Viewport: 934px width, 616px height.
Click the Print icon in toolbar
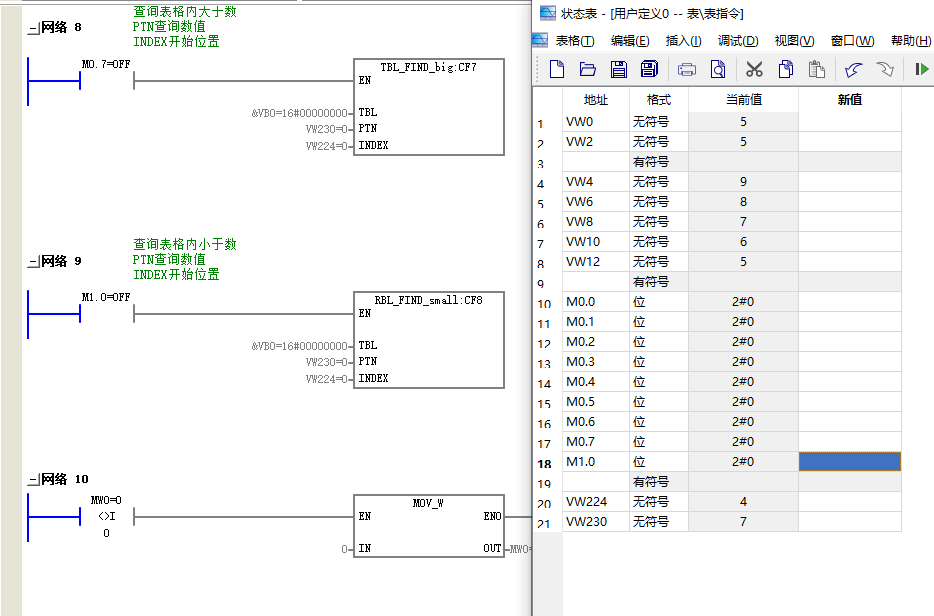point(687,70)
